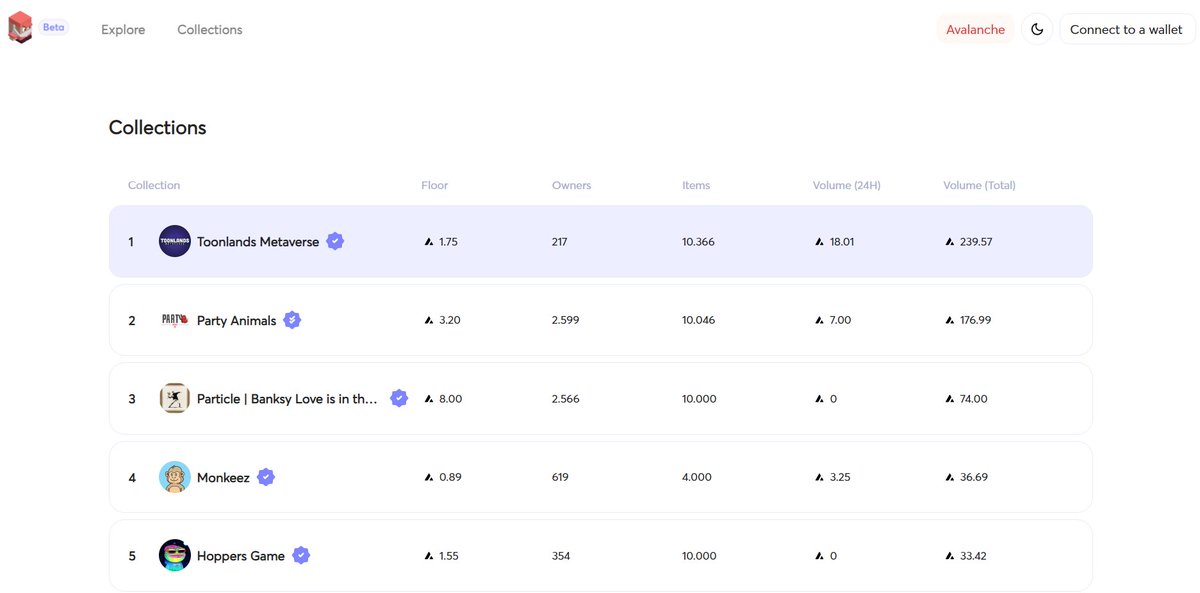
Task: Click verified badge next to Monkeez
Action: point(266,477)
